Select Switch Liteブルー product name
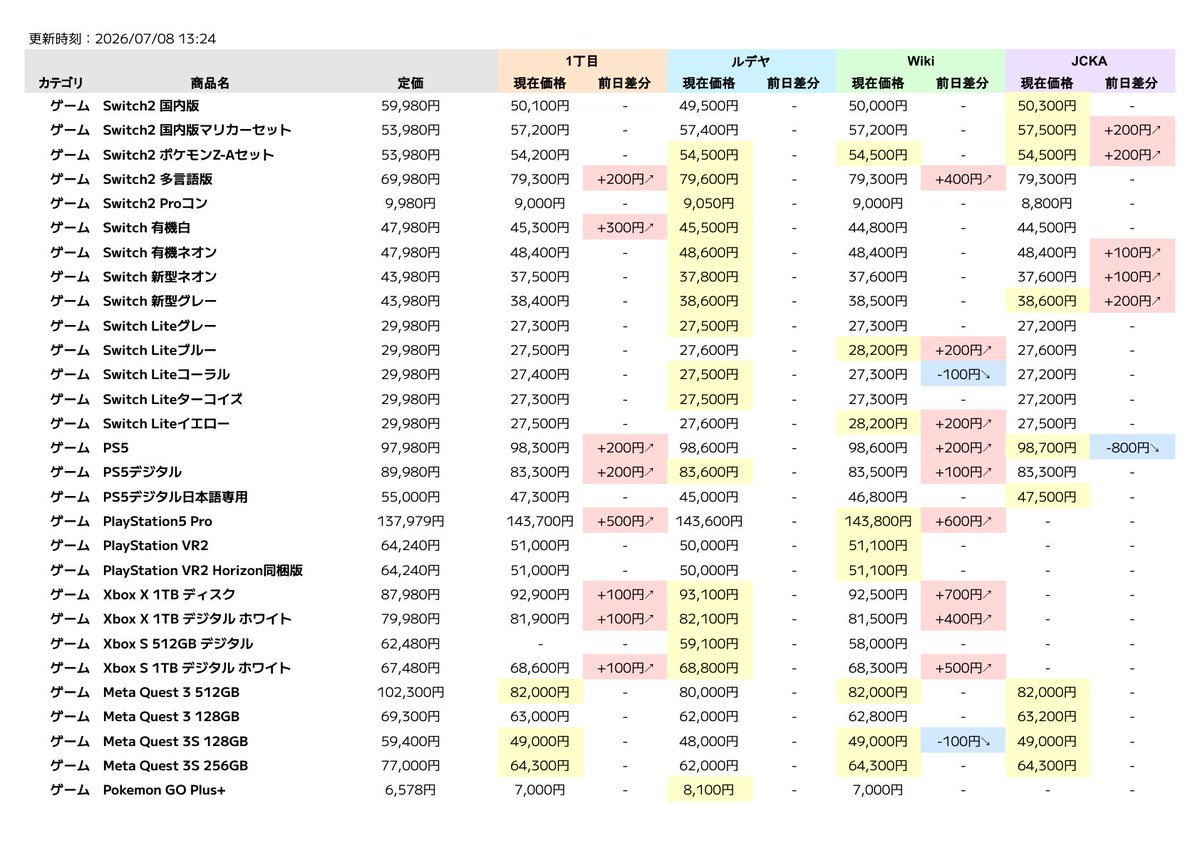 (x=159, y=350)
